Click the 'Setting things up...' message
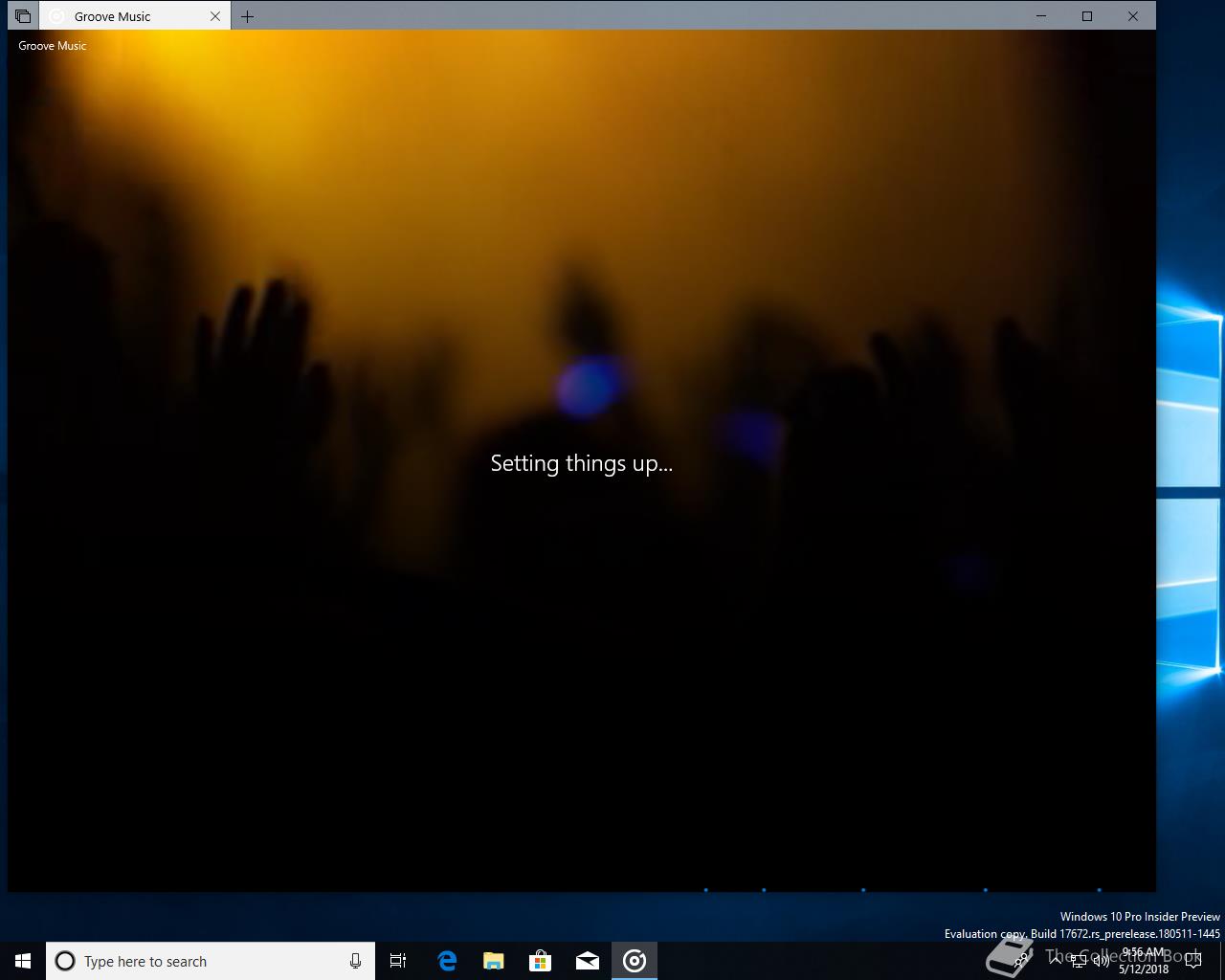This screenshot has width=1225, height=980. [x=582, y=464]
